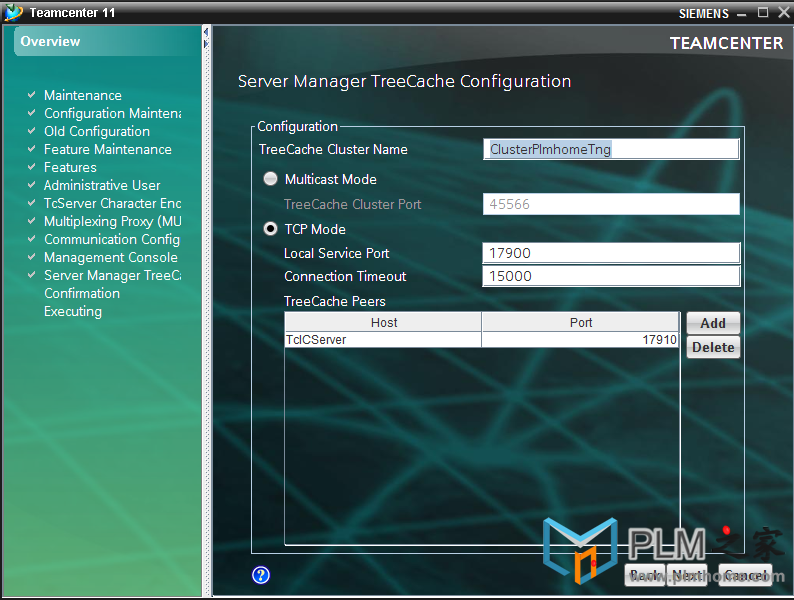Click the TreeCache Cluster Port field
Image resolution: width=794 pixels, height=600 pixels.
click(611, 204)
